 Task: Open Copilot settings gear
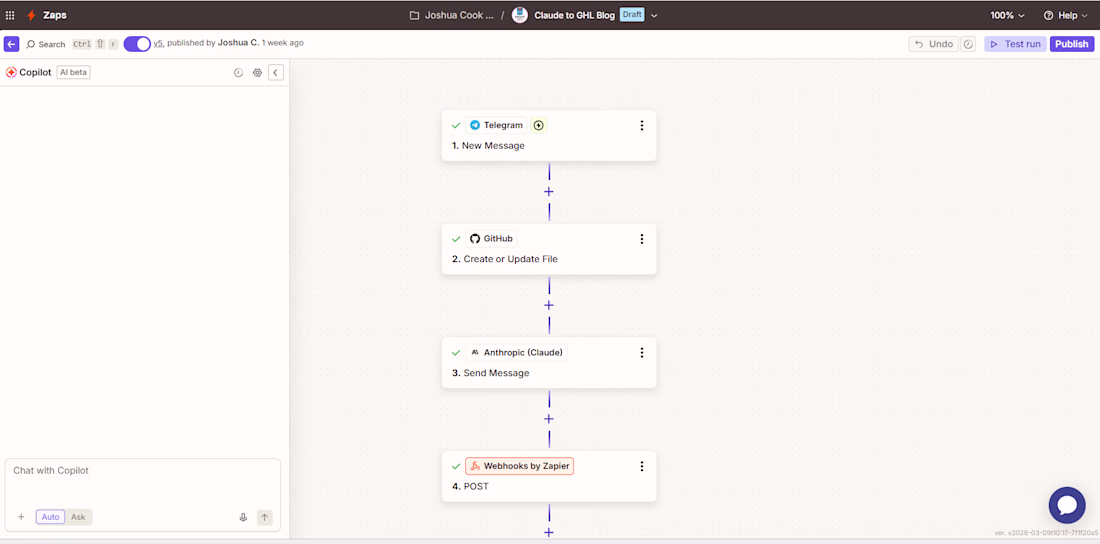tap(257, 73)
